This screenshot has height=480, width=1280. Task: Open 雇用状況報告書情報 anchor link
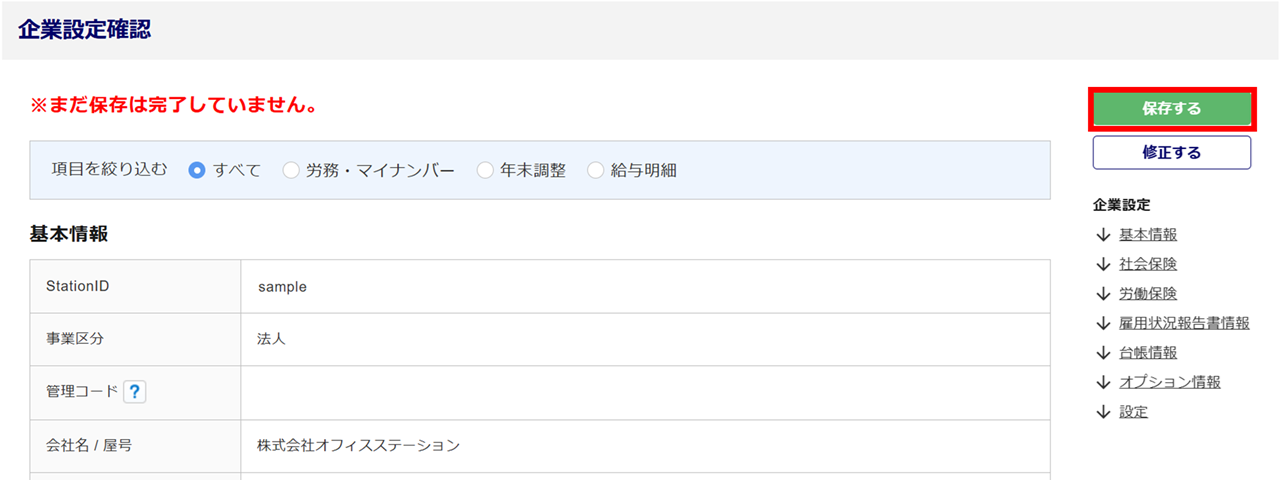point(1184,323)
